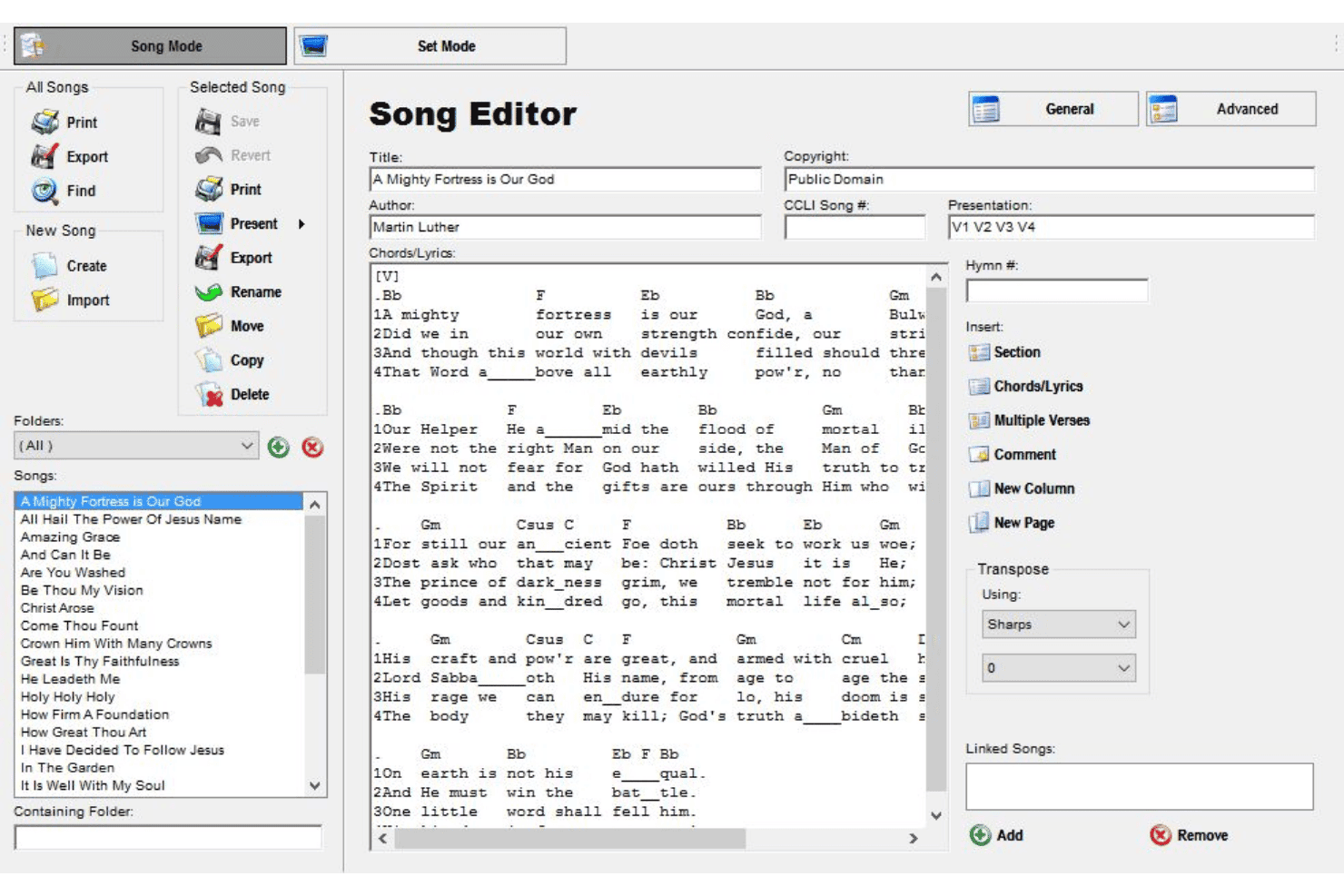The image size is (1344, 896).
Task: Present the selected song
Action: point(237,223)
